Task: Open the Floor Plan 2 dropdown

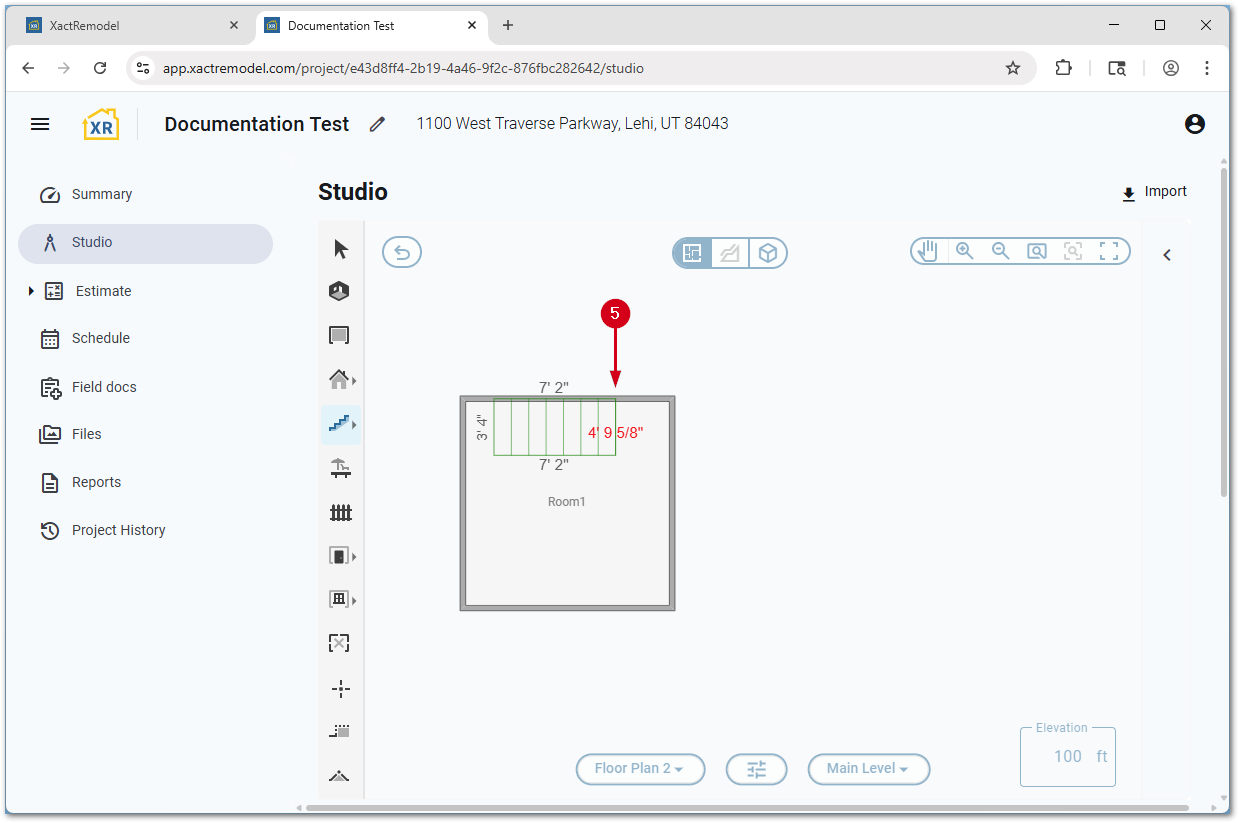Action: 640,769
